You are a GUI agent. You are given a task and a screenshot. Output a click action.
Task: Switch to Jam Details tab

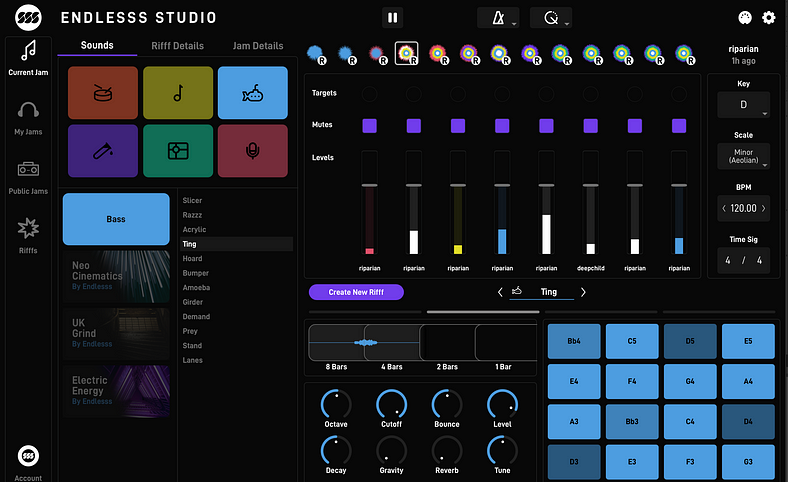tap(258, 46)
